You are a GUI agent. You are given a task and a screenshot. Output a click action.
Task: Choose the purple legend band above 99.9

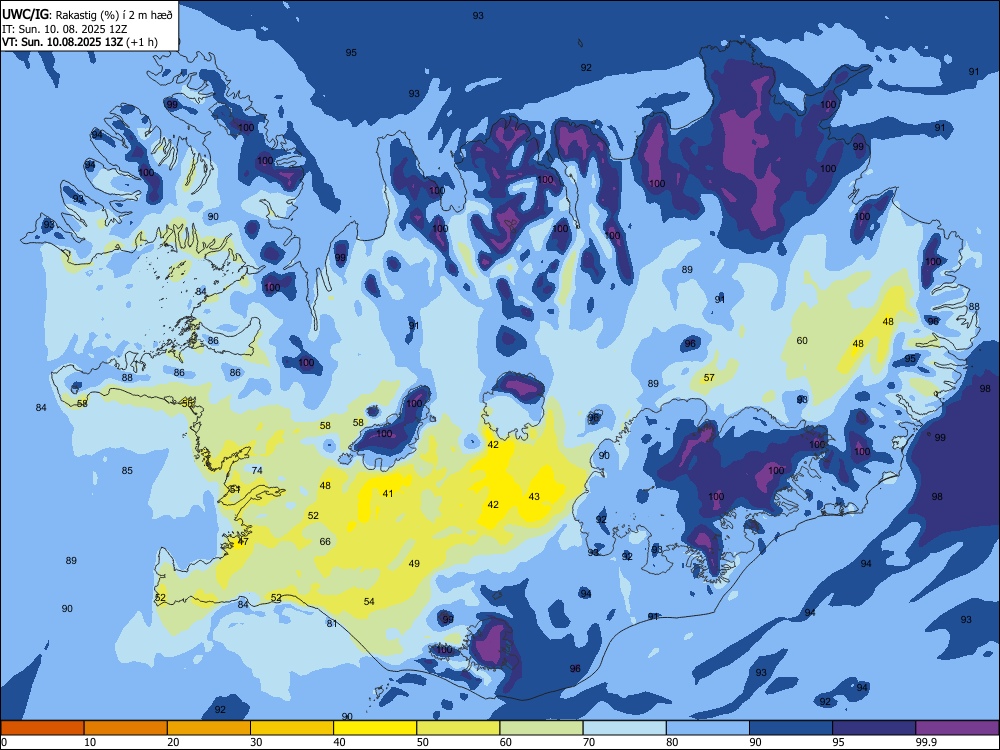[957, 728]
